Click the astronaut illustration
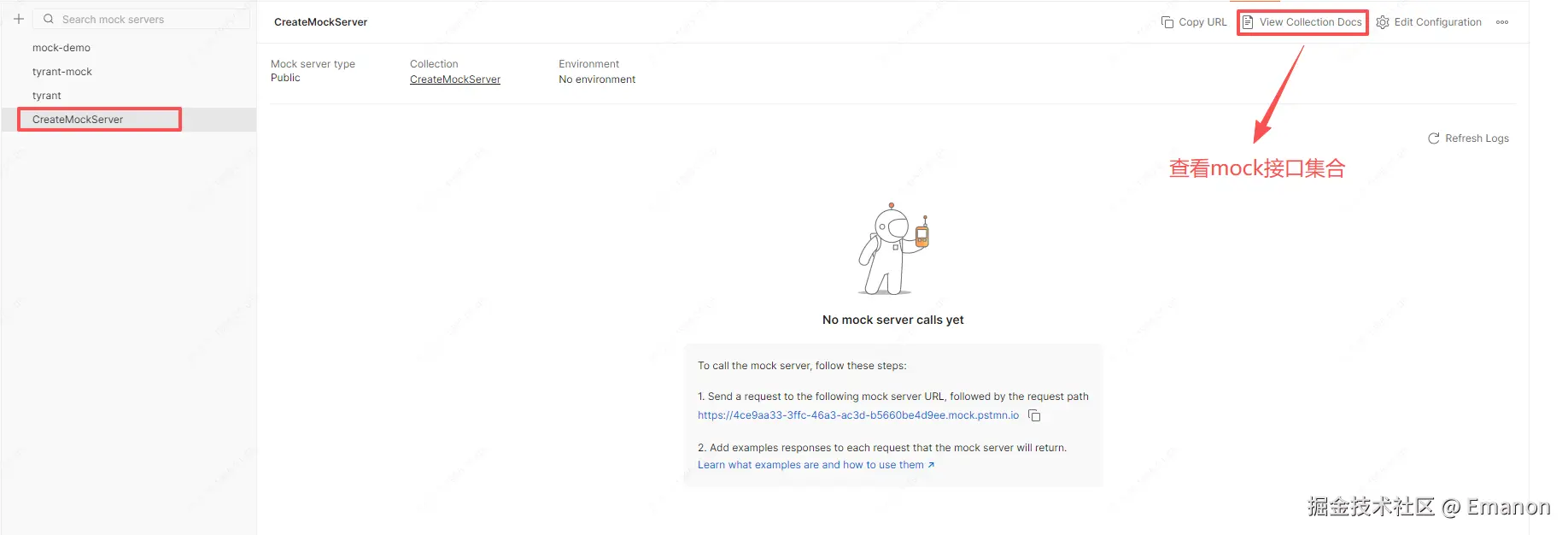1568x535 pixels. [x=892, y=250]
